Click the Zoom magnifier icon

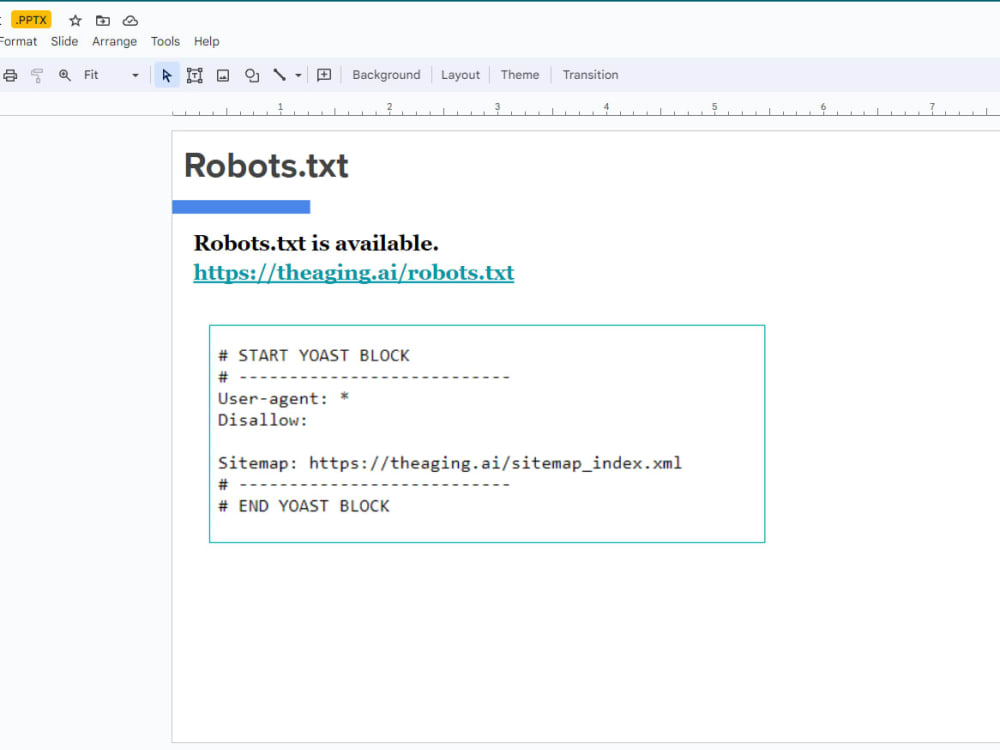click(x=64, y=75)
